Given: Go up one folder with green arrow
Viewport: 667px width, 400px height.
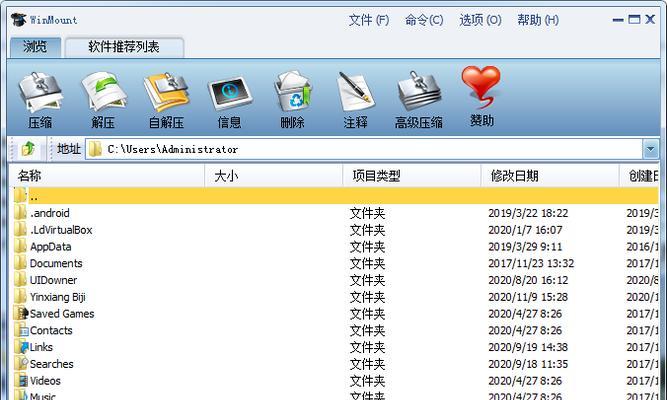Looking at the screenshot, I should point(28,149).
